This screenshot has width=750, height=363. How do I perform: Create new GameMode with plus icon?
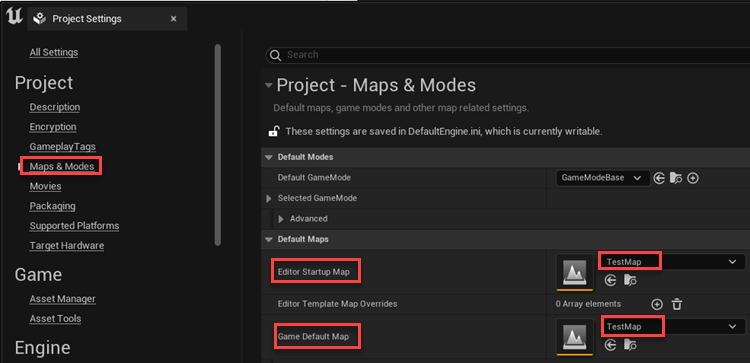pos(693,178)
